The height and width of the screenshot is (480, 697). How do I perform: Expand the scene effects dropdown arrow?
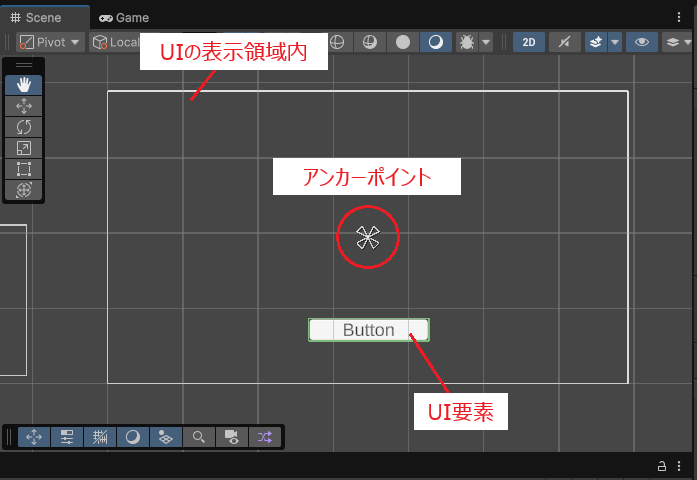click(615, 42)
